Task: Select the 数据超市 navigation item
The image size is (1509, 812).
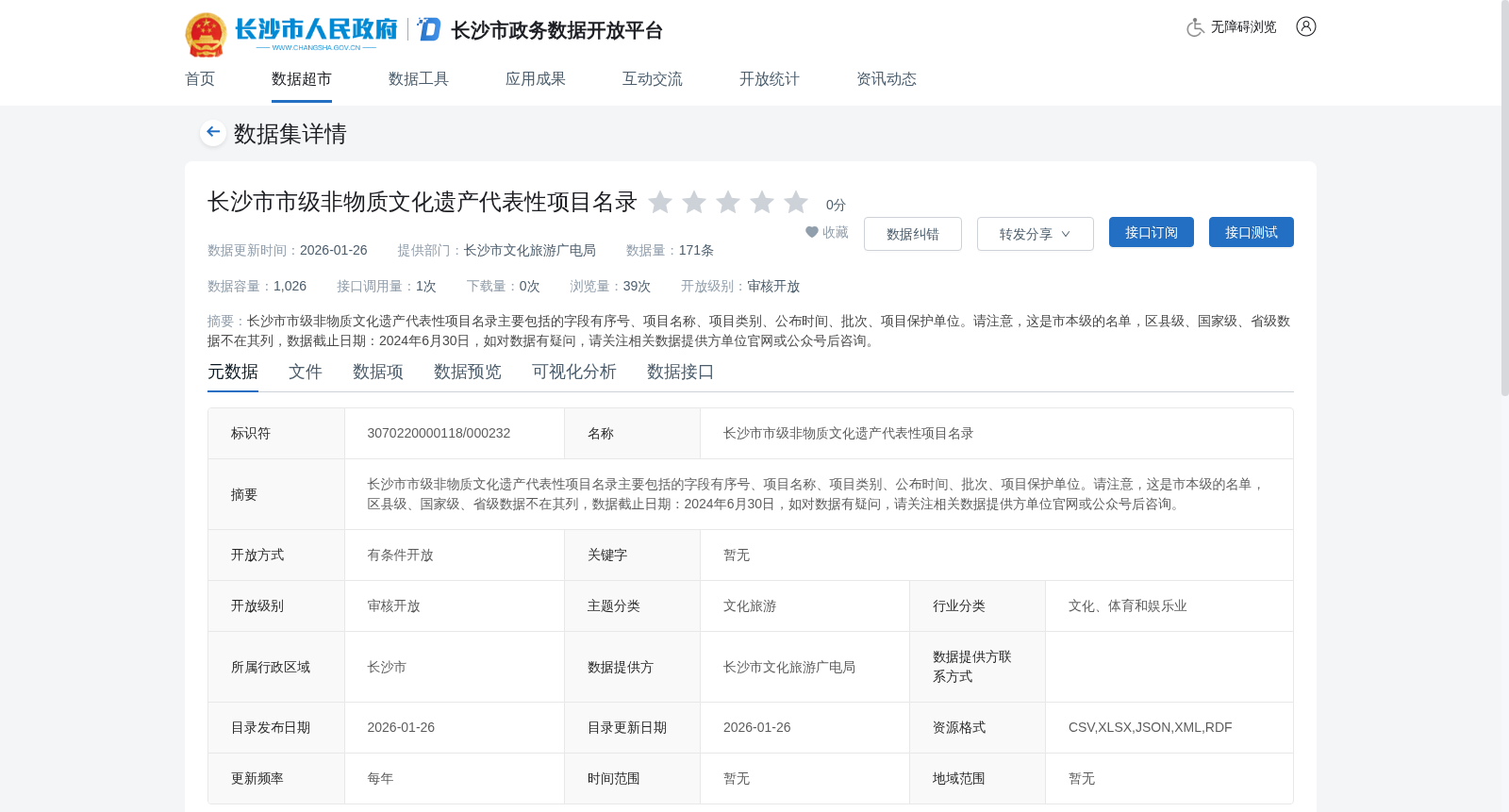Action: click(x=302, y=79)
